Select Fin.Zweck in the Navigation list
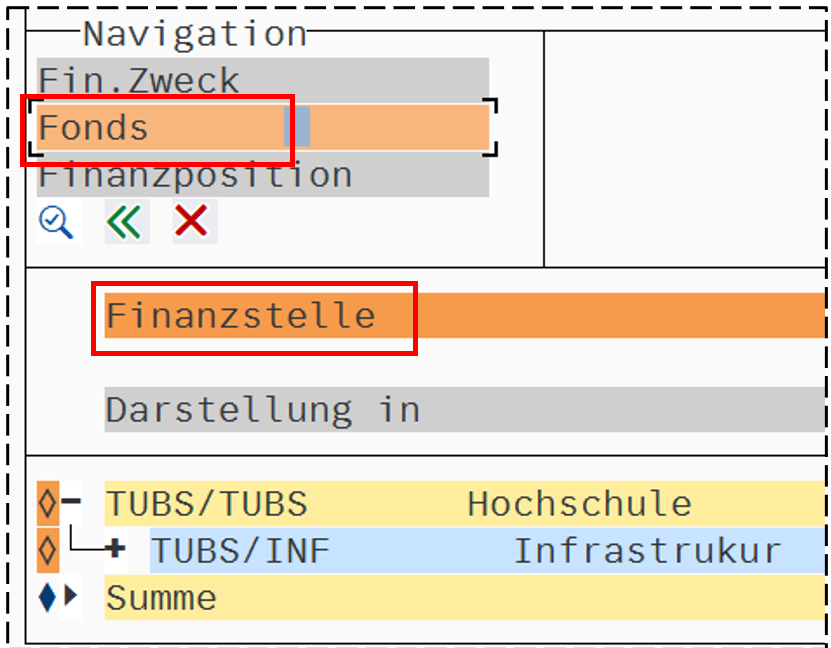The height and width of the screenshot is (648, 831). coord(140,80)
